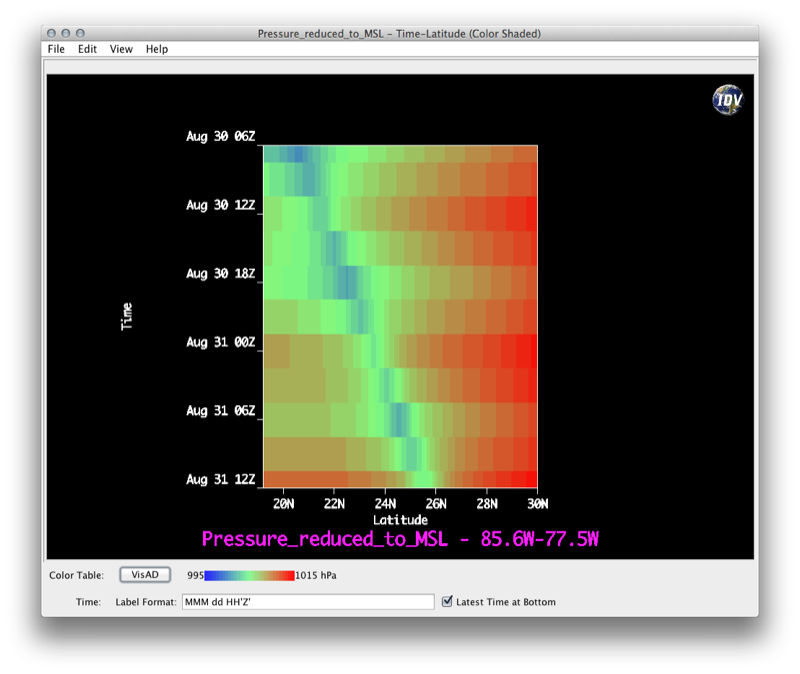Click the Aug 30 06Z time label
This screenshot has height=674, width=800.
pos(220,137)
